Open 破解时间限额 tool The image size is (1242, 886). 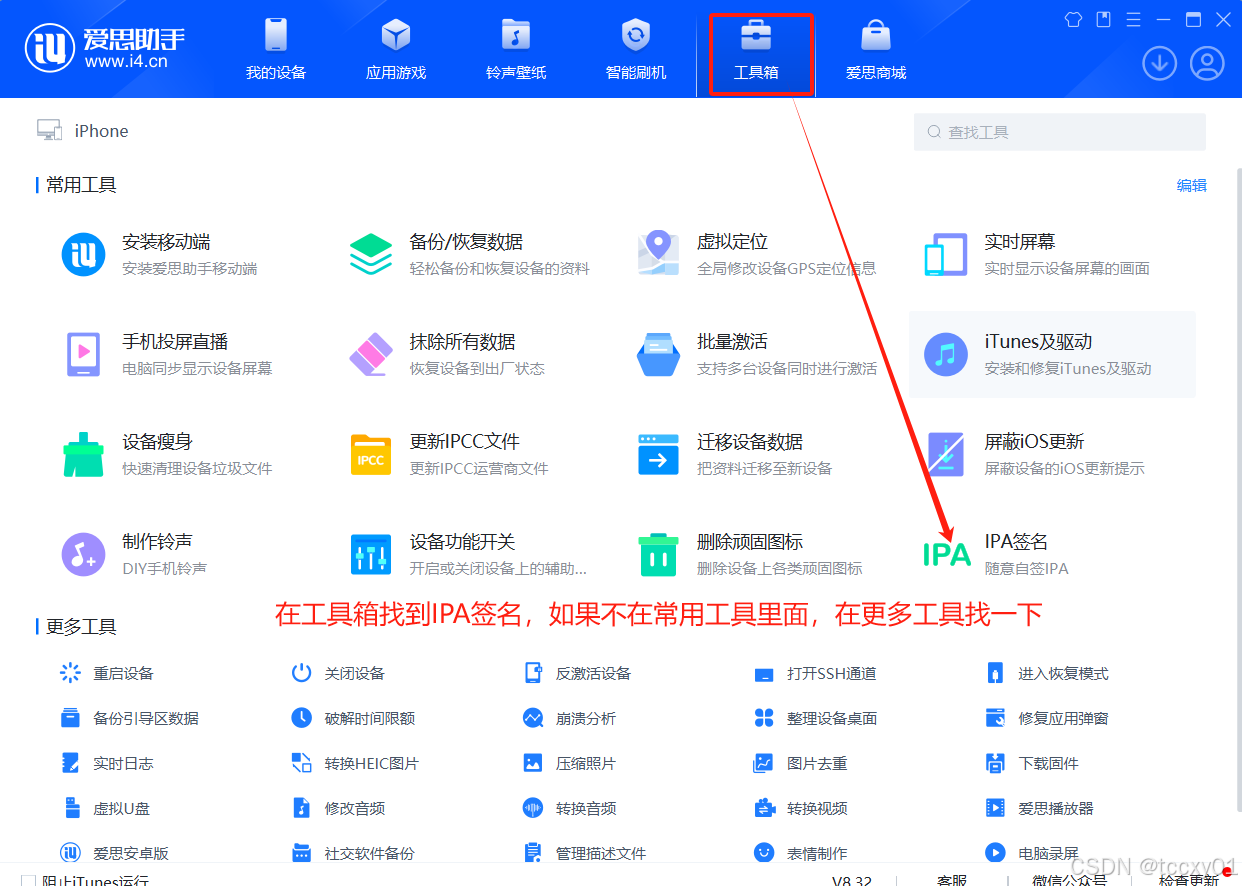[x=354, y=718]
